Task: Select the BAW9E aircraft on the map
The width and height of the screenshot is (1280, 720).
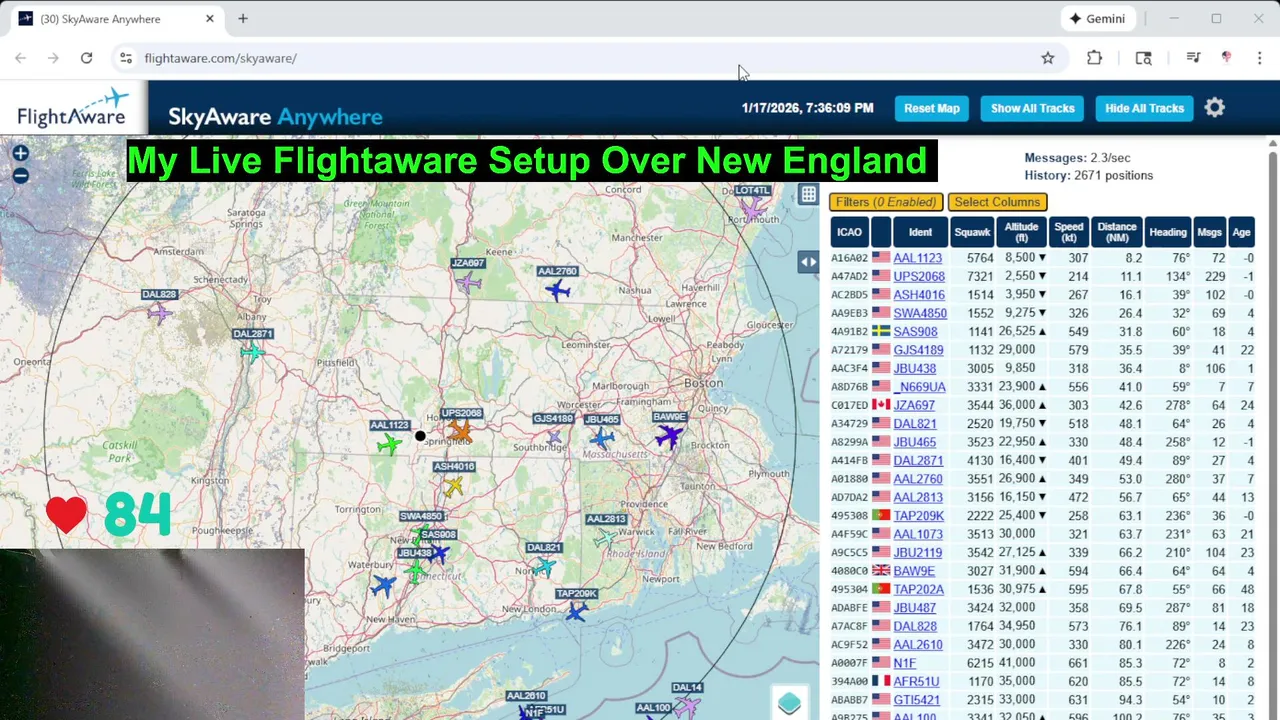Action: (669, 436)
